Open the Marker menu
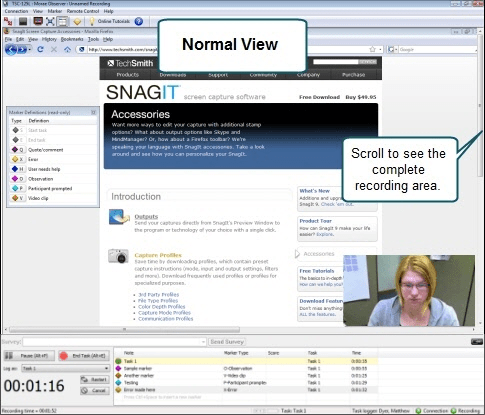 tap(55, 11)
